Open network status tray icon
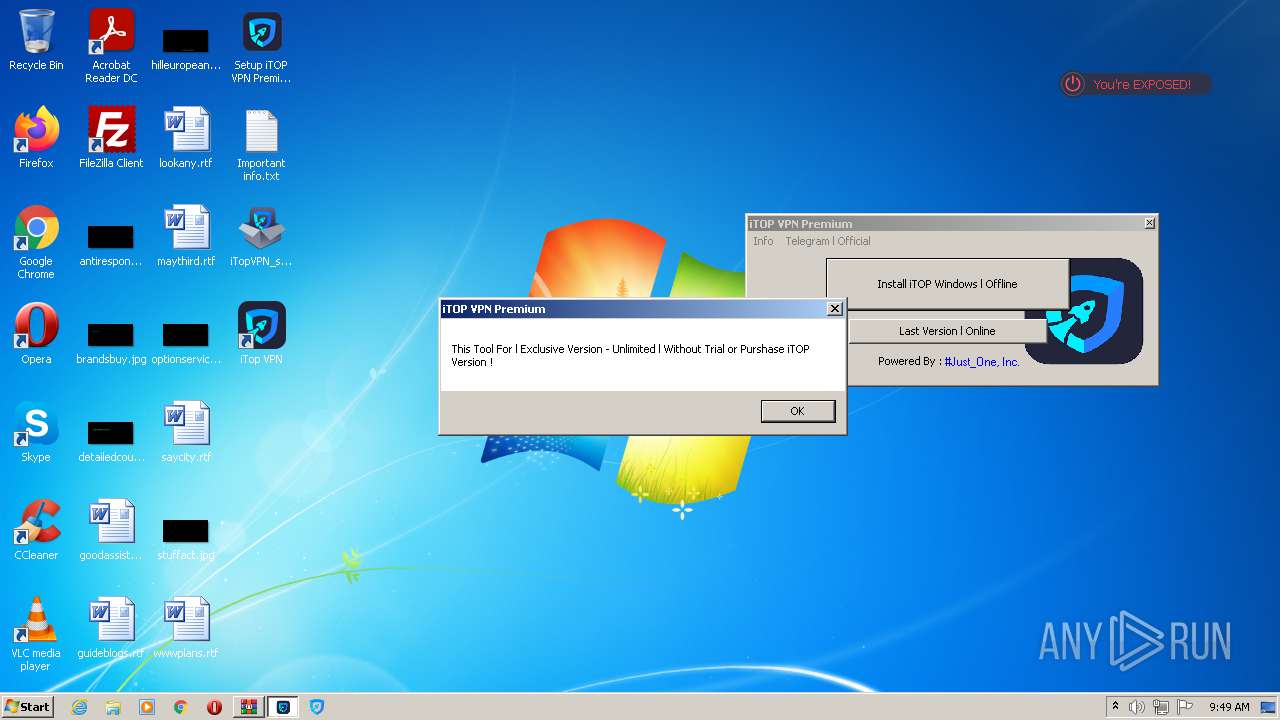1280x720 pixels. point(1161,707)
